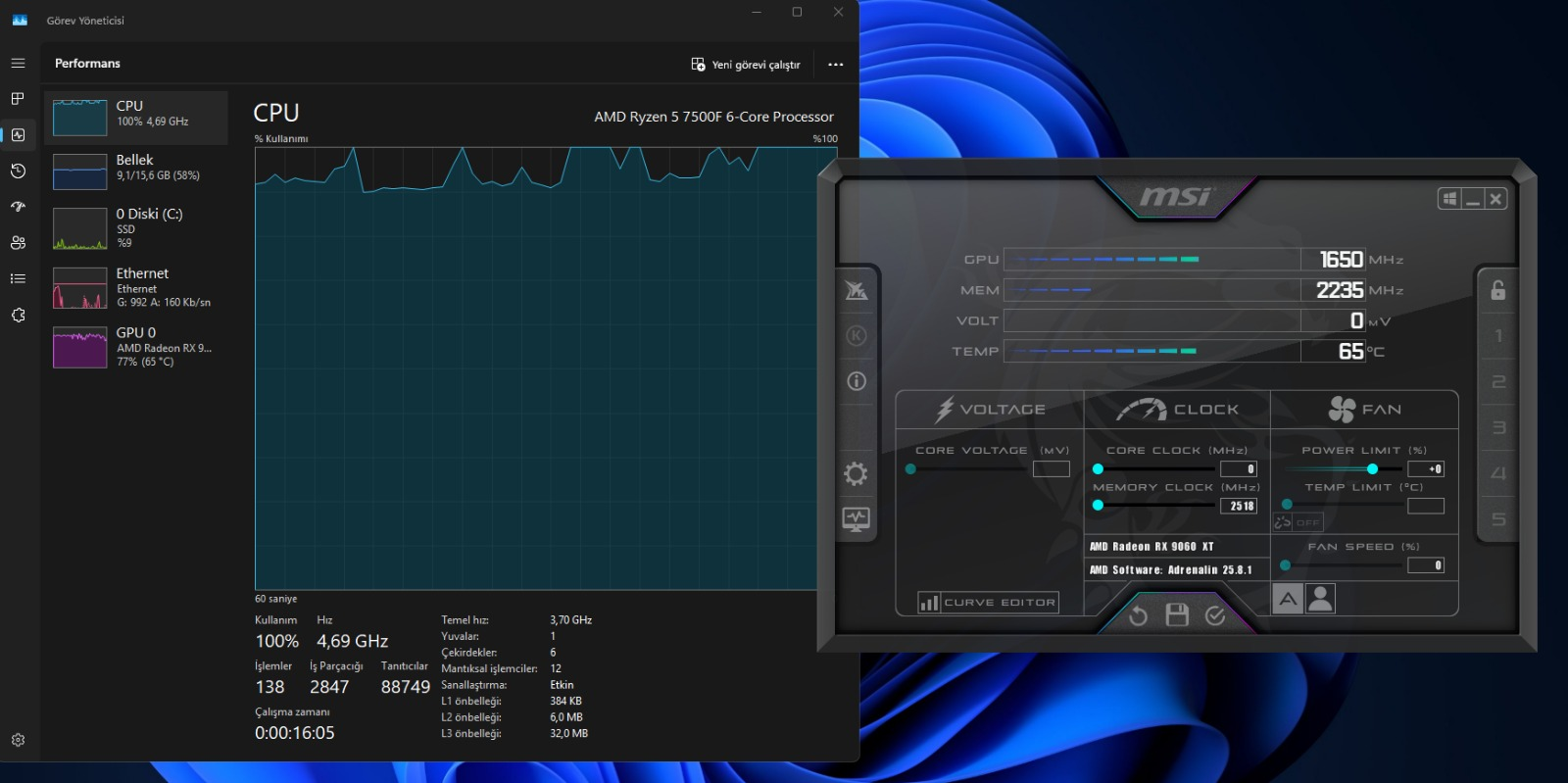The height and width of the screenshot is (783, 1568).
Task: Select the Ethernet performance entry
Action: click(x=136, y=288)
